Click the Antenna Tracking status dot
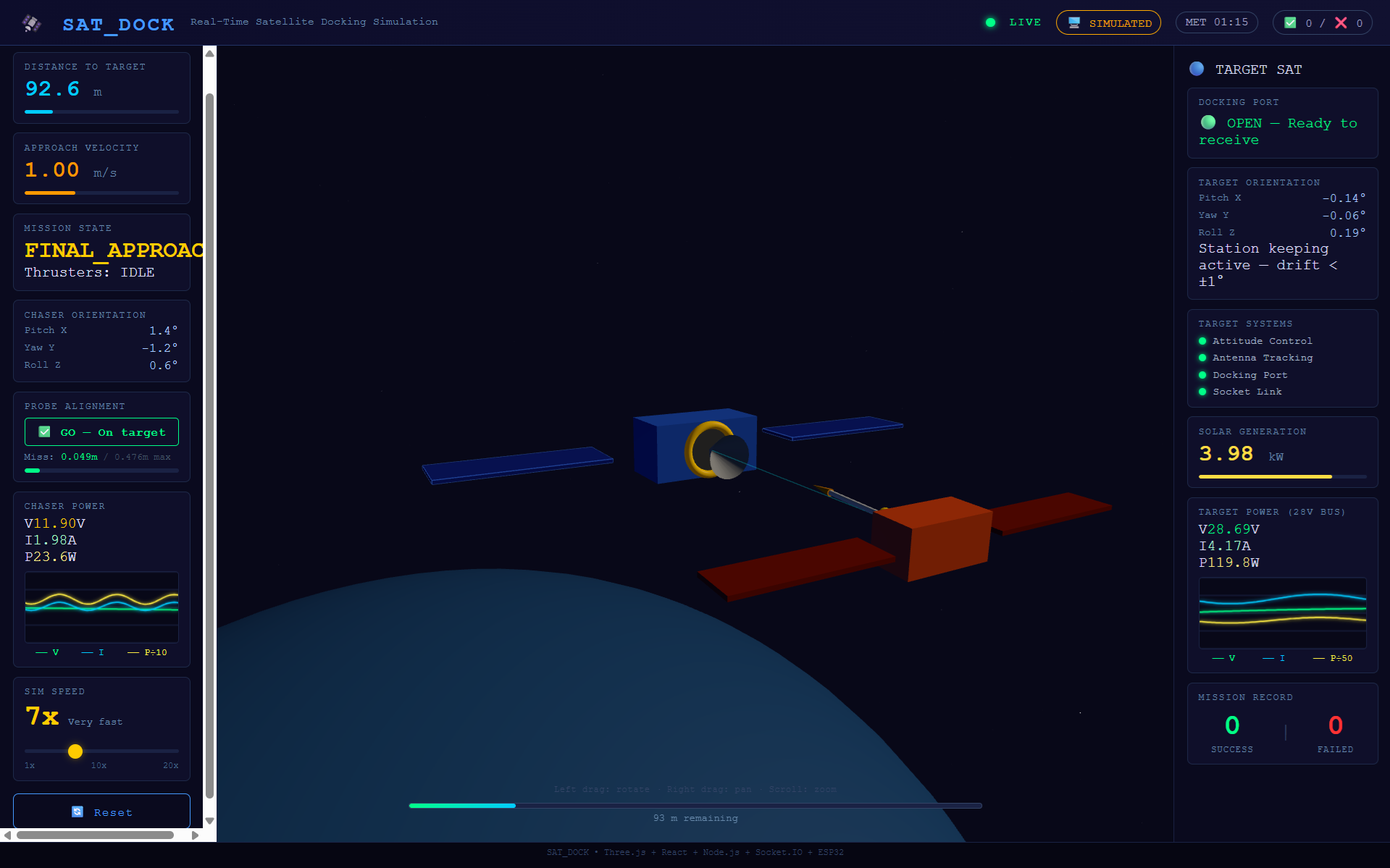 click(1202, 358)
